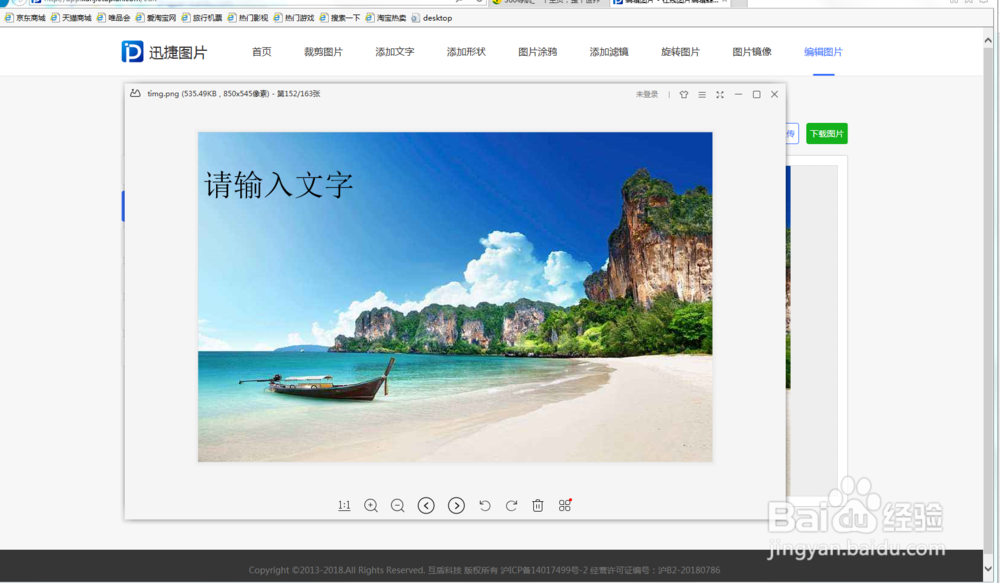The image size is (1000, 583).
Task: Rotate image counterclockwise icon
Action: click(x=485, y=505)
